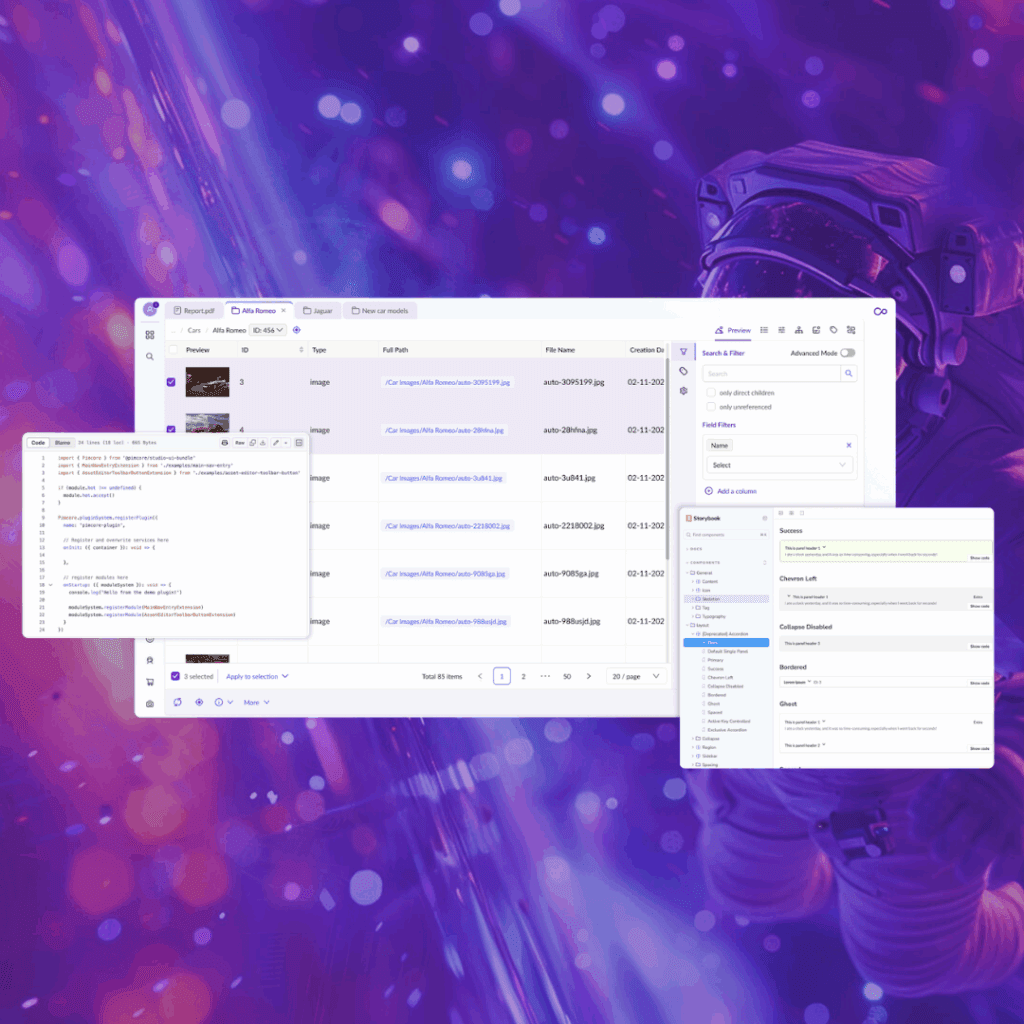The image size is (1024, 1024).
Task: Expand the 'Apply to selection' dropdown
Action: point(257,676)
